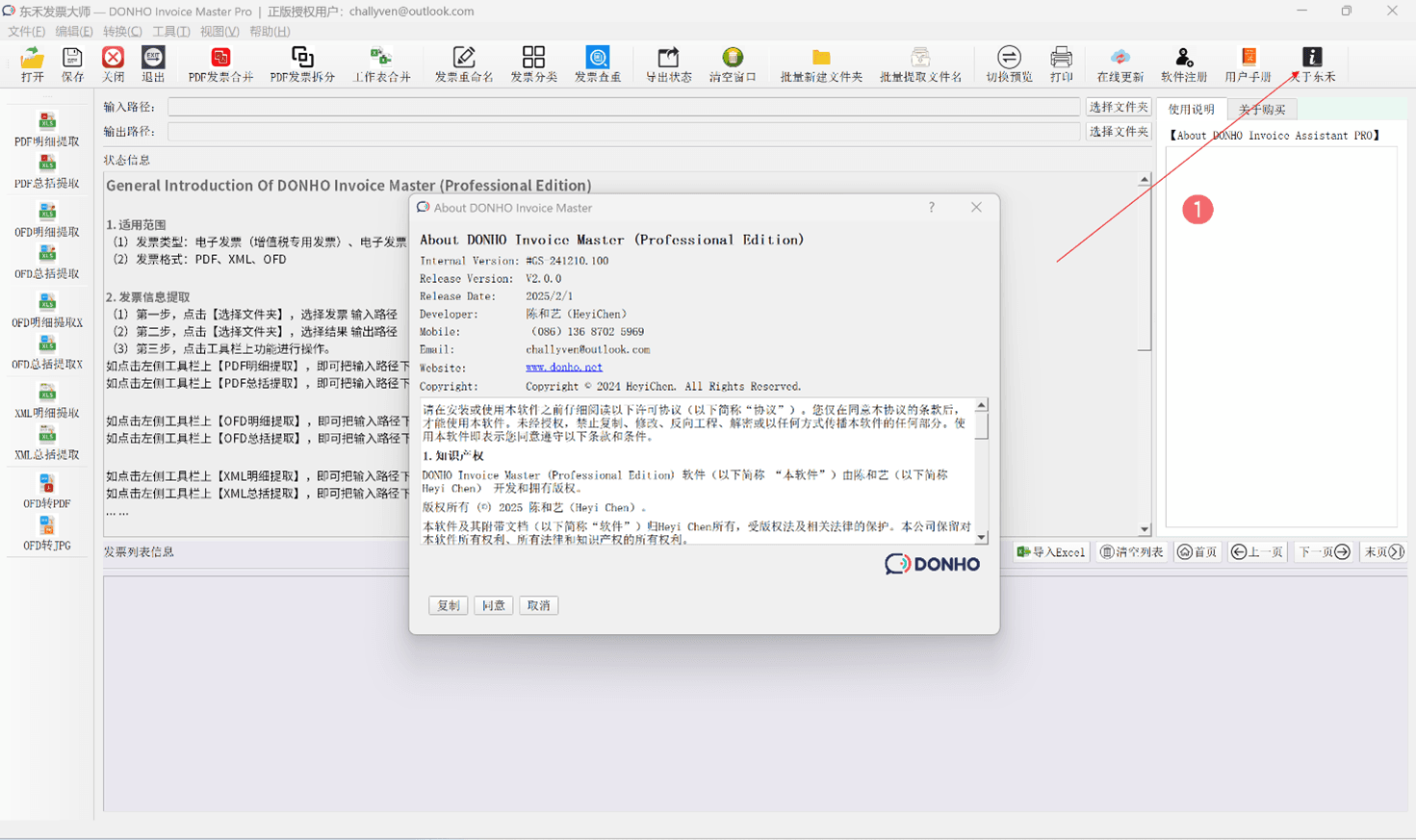Click the 复制 button in About dialog
The width and height of the screenshot is (1416, 840).
pyautogui.click(x=449, y=605)
